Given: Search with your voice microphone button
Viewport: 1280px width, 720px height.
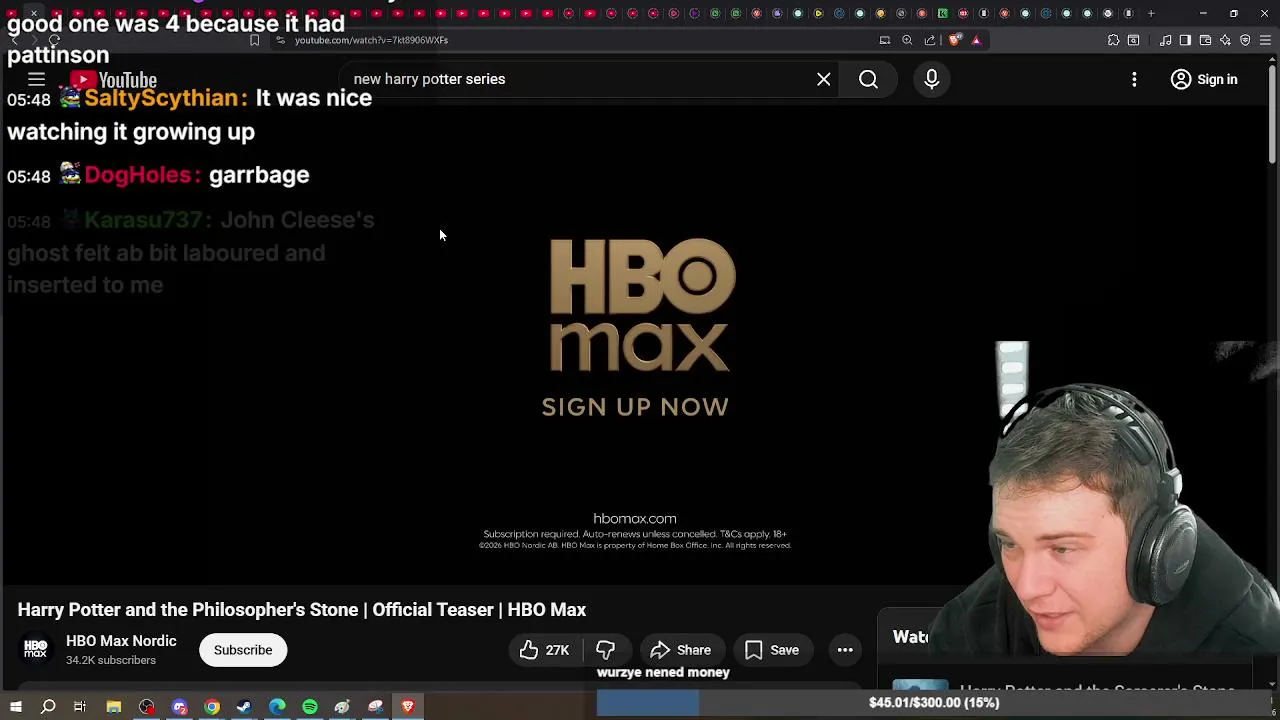Looking at the screenshot, I should pos(931,79).
